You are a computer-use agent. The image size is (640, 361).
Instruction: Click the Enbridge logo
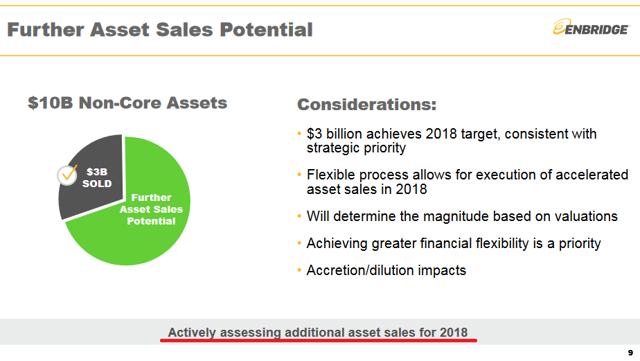591,27
